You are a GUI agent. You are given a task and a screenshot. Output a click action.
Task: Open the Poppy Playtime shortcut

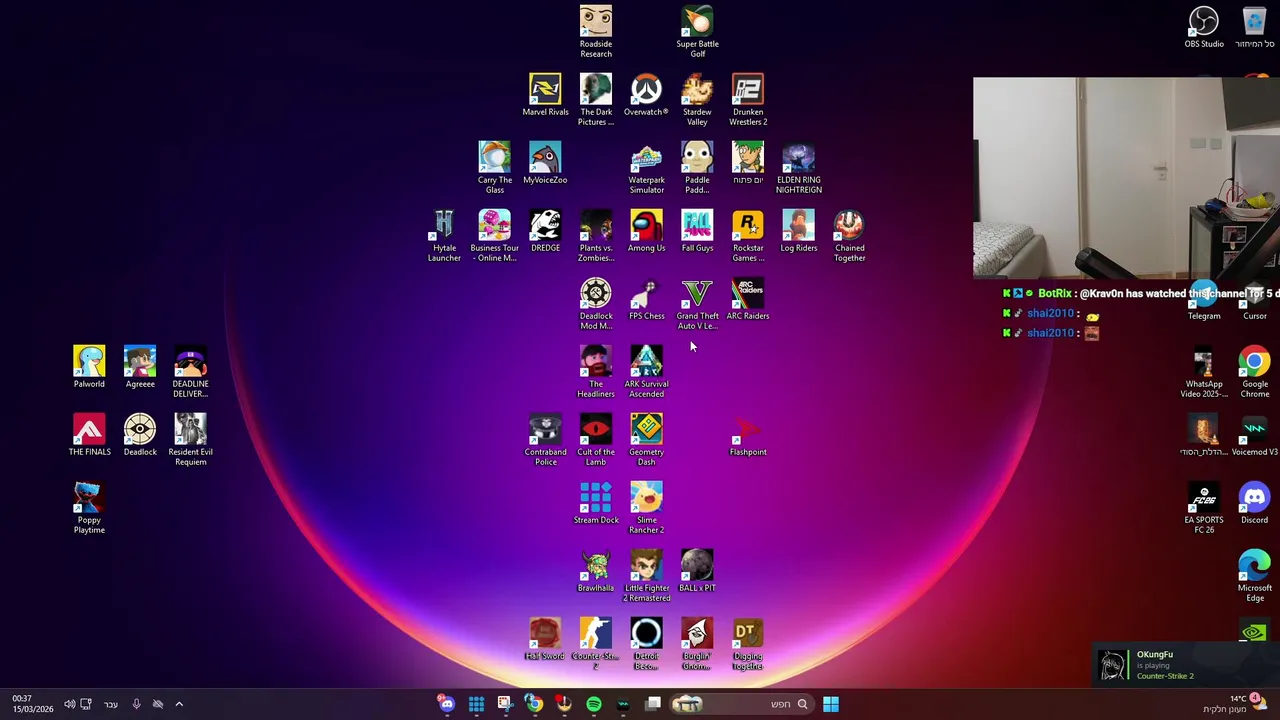(x=89, y=508)
